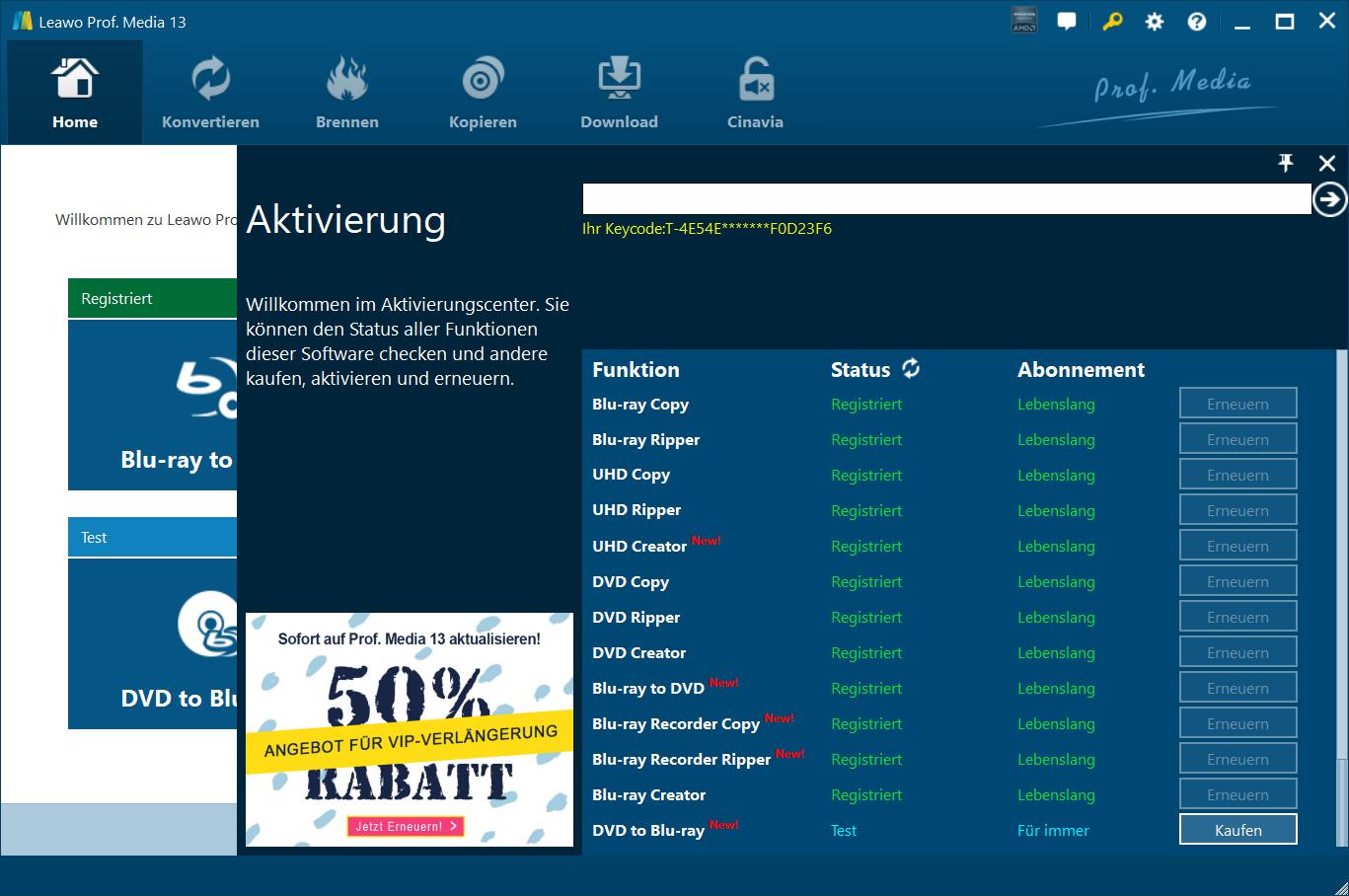This screenshot has height=896, width=1349.
Task: Click the keycode input field
Action: 945,199
